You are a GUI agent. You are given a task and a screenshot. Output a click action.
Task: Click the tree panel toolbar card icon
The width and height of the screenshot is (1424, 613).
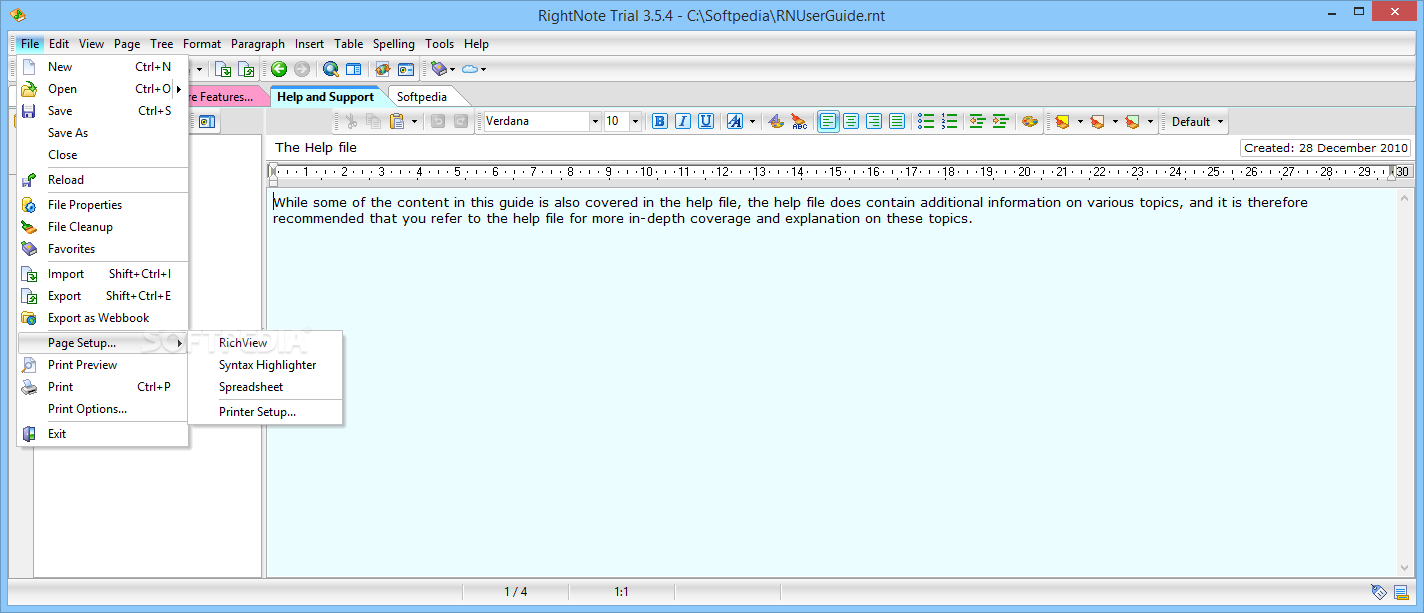(206, 121)
